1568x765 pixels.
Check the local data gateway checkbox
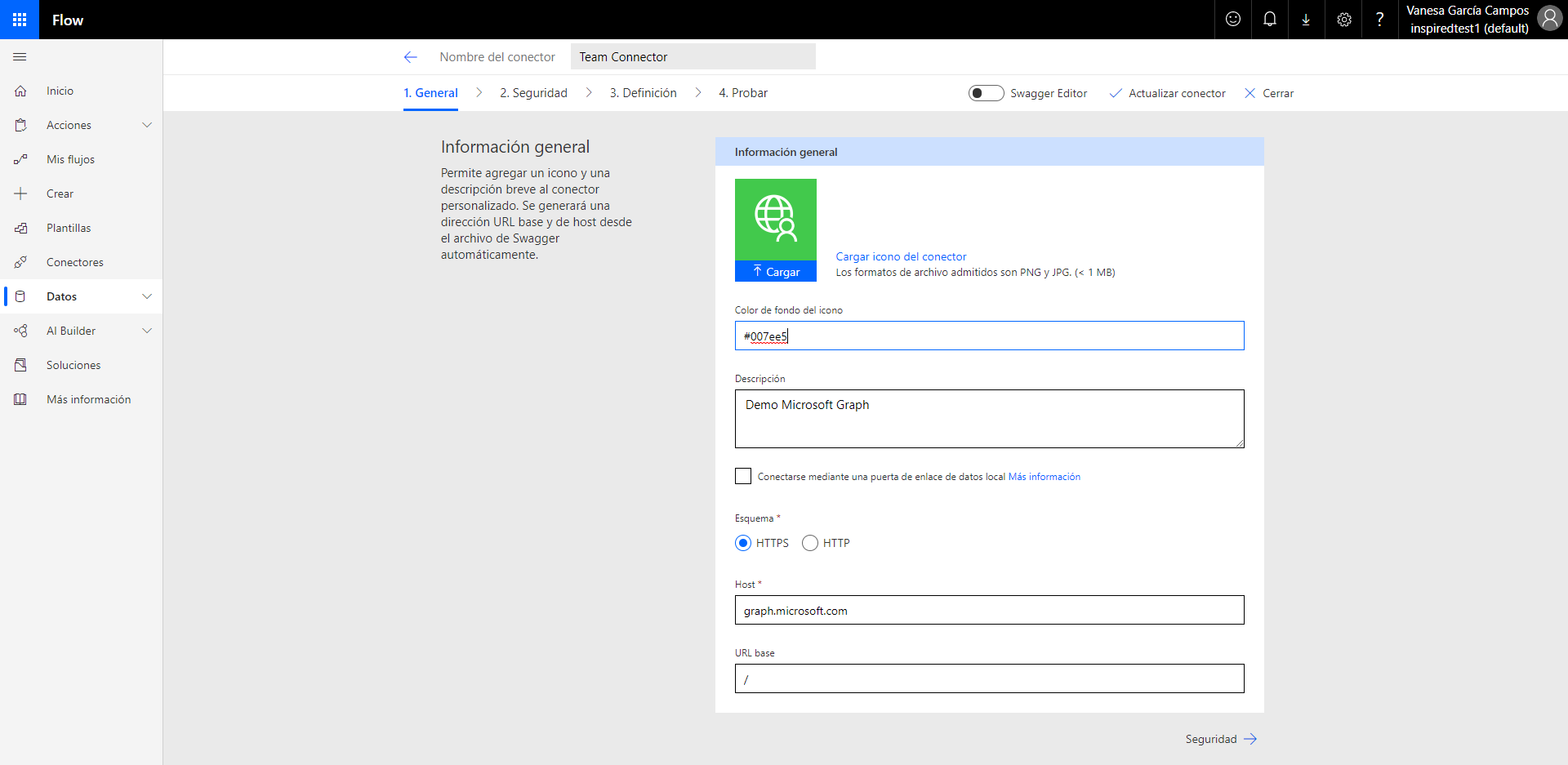(x=743, y=476)
